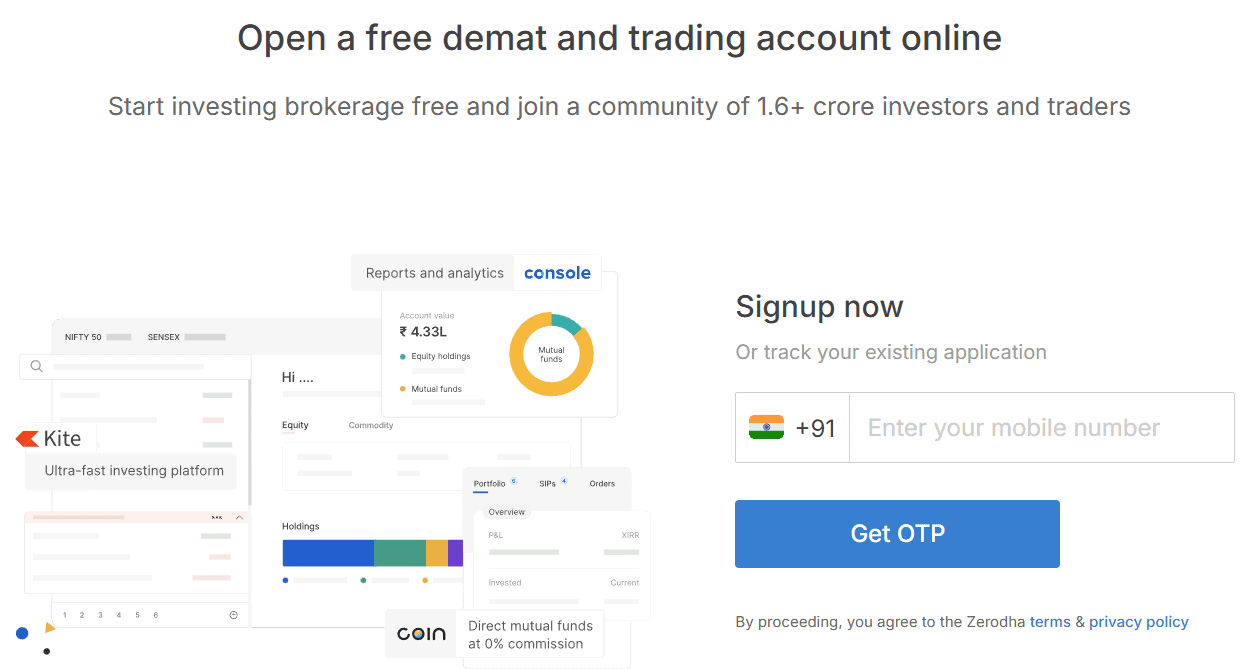
Task: Toggle the Mutual funds legend dot
Action: click(402, 389)
